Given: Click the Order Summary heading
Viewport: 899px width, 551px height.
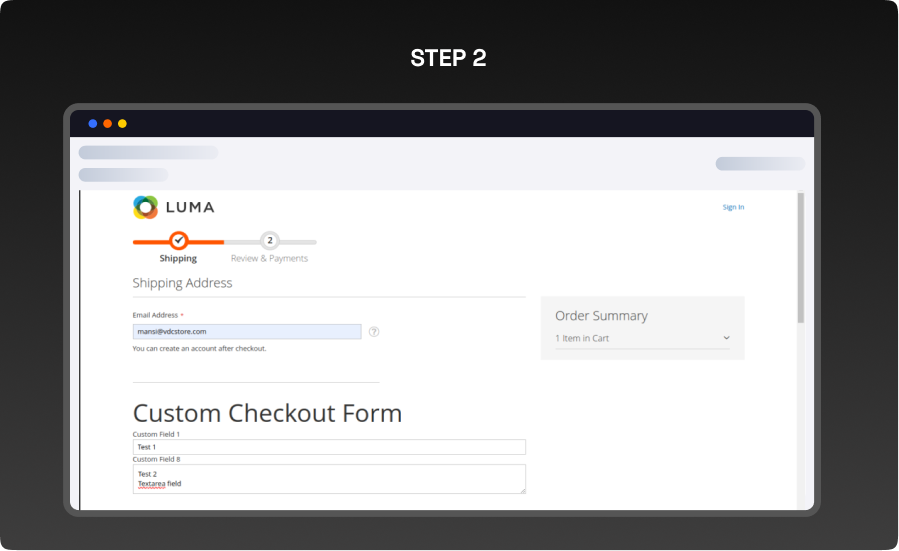Looking at the screenshot, I should [601, 316].
